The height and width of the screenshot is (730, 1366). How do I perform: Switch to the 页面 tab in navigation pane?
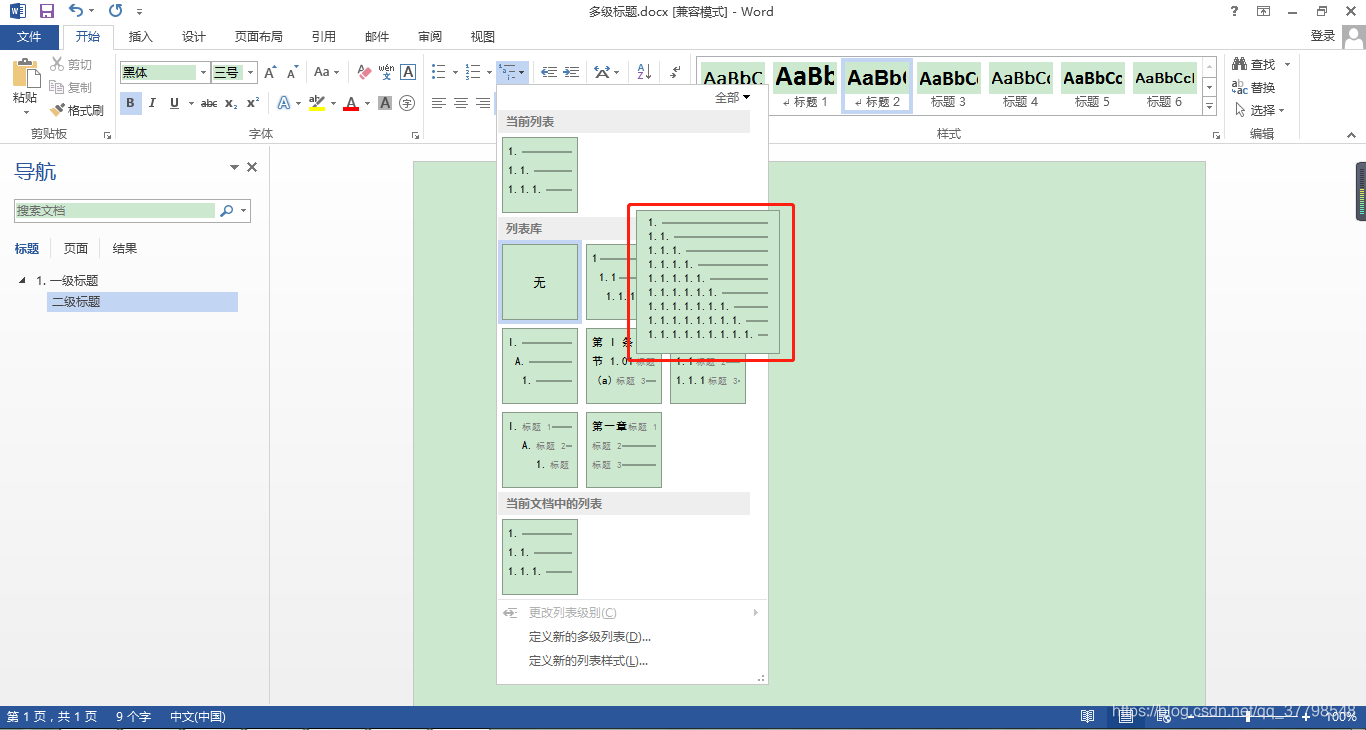click(x=76, y=249)
